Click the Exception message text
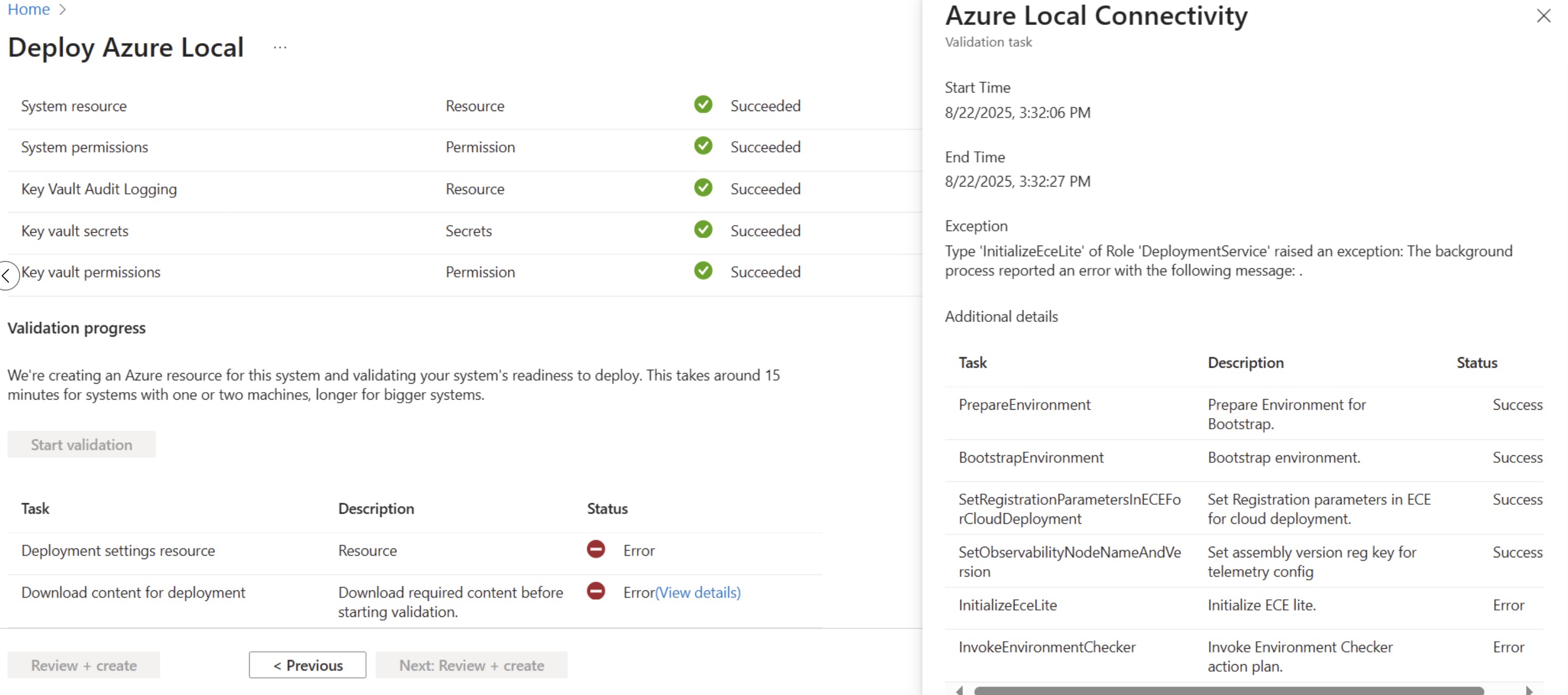Screen dimensions: 1568x695 click(x=1229, y=261)
